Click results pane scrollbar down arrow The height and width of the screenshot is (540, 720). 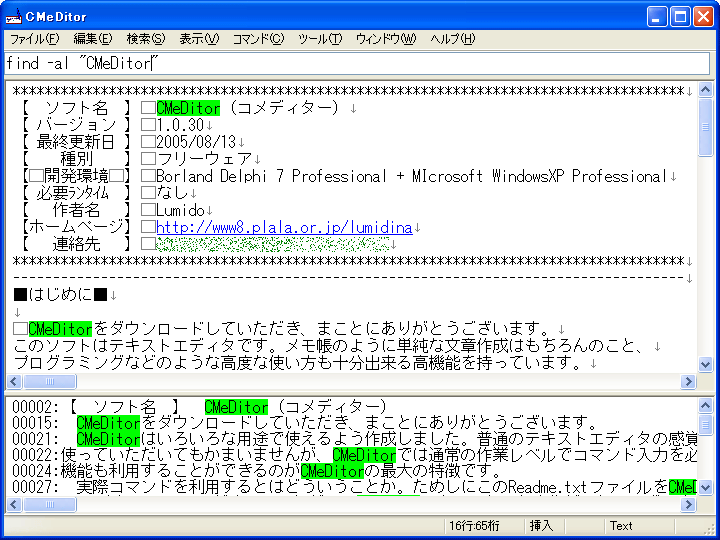[705, 488]
